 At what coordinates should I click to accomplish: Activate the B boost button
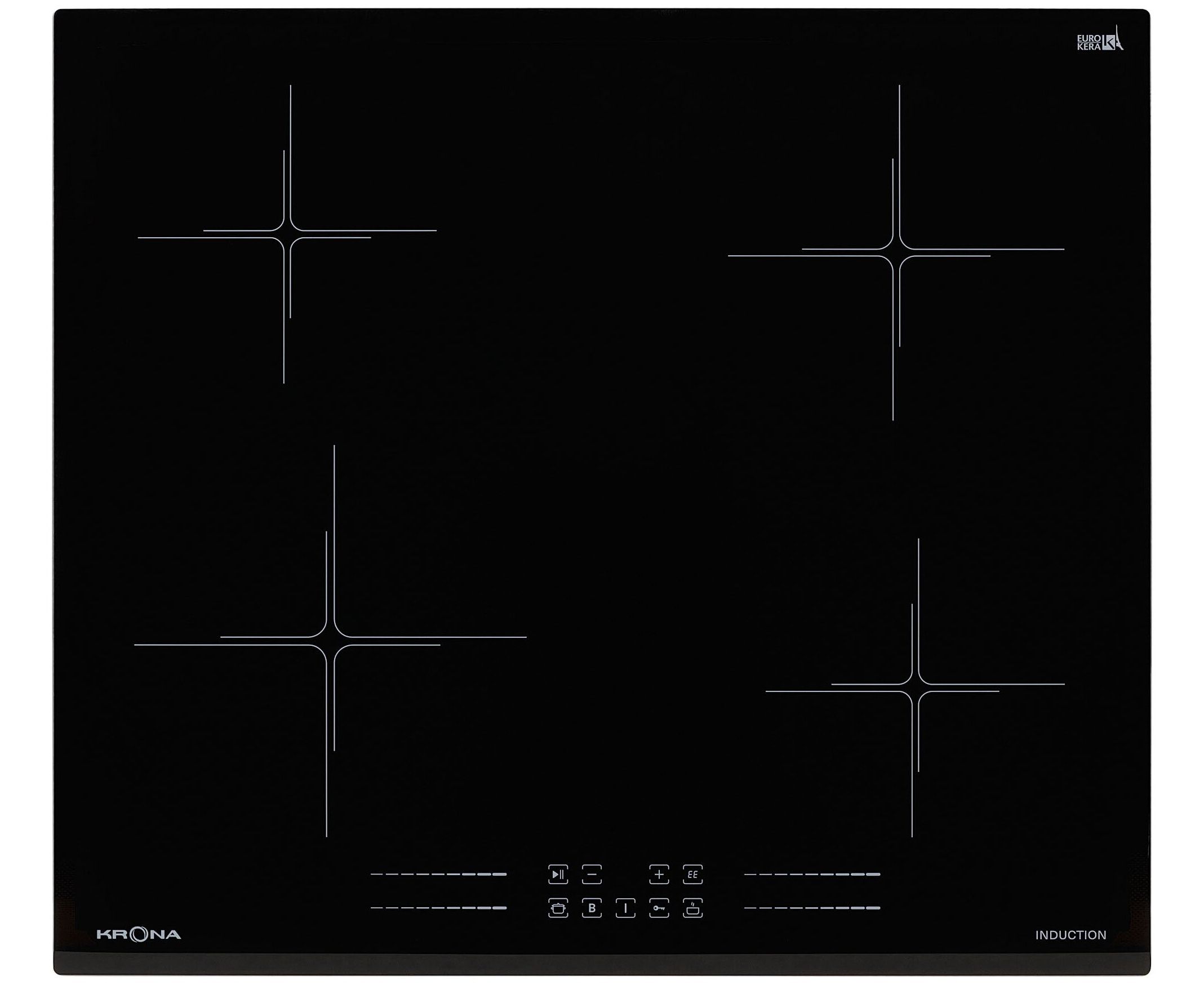(592, 908)
